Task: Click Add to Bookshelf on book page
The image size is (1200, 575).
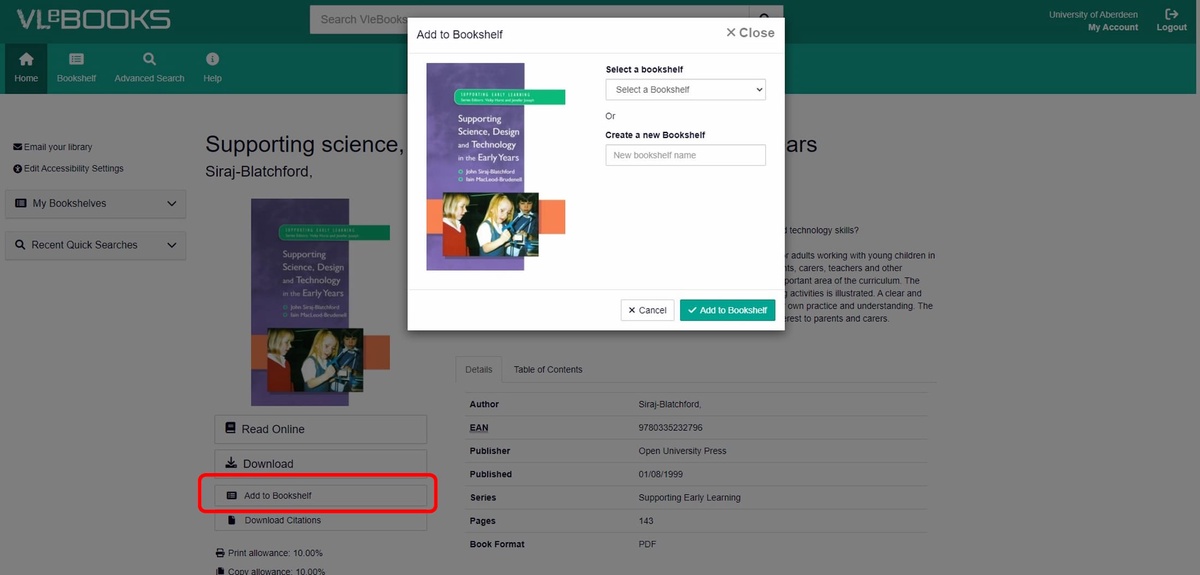Action: point(321,496)
